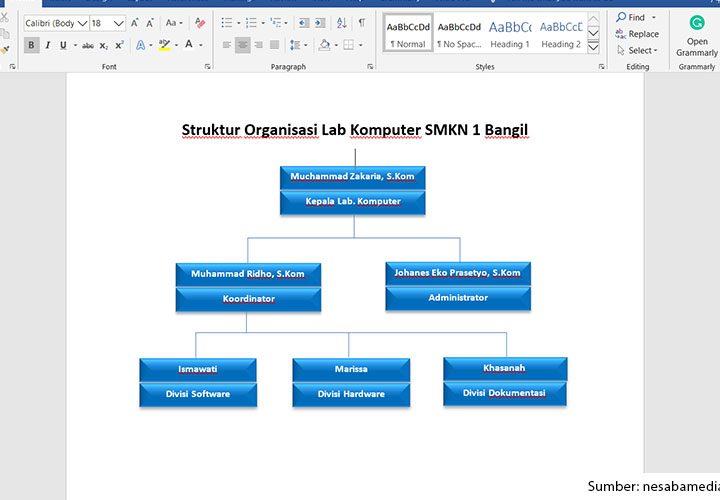Expand the Find options arrow
The width and height of the screenshot is (720, 500).
pos(654,17)
